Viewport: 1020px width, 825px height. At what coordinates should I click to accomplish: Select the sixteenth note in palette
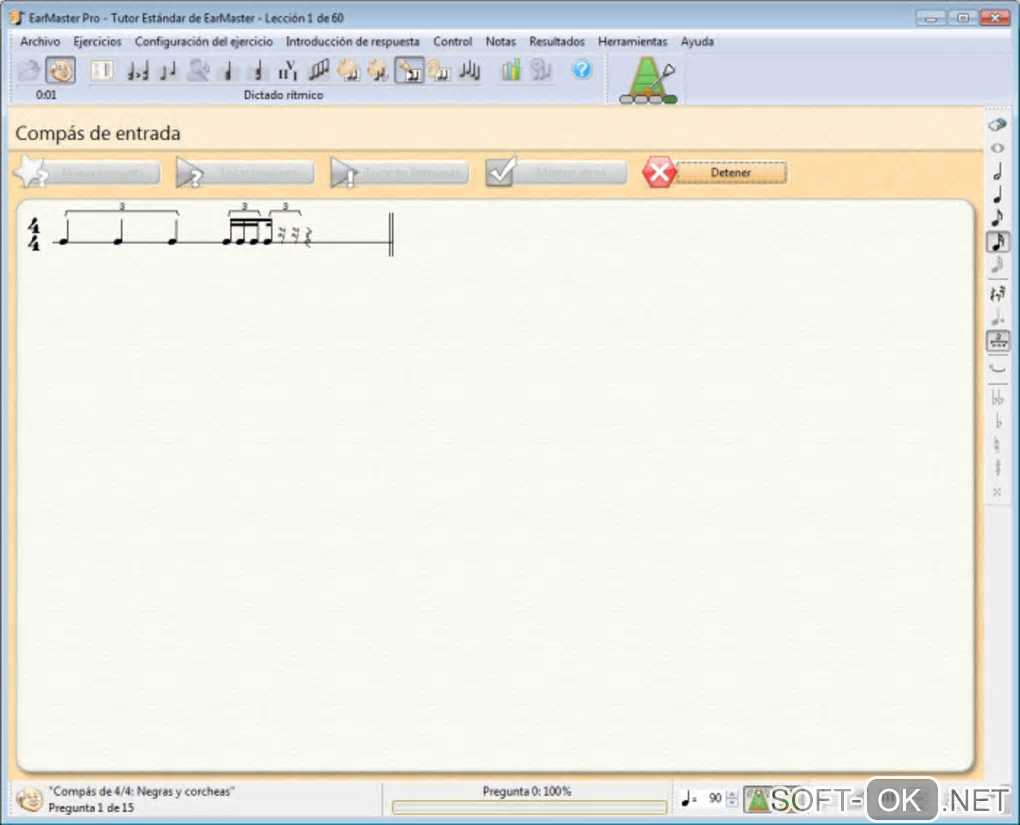pos(998,241)
